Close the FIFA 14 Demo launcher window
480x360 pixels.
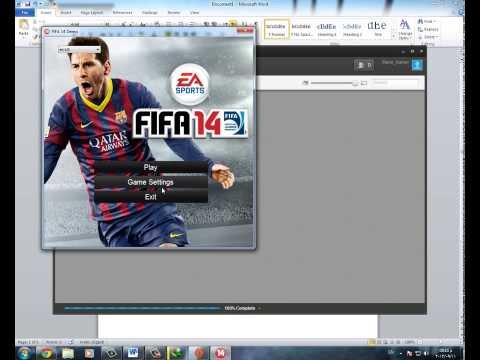pyautogui.click(x=246, y=31)
